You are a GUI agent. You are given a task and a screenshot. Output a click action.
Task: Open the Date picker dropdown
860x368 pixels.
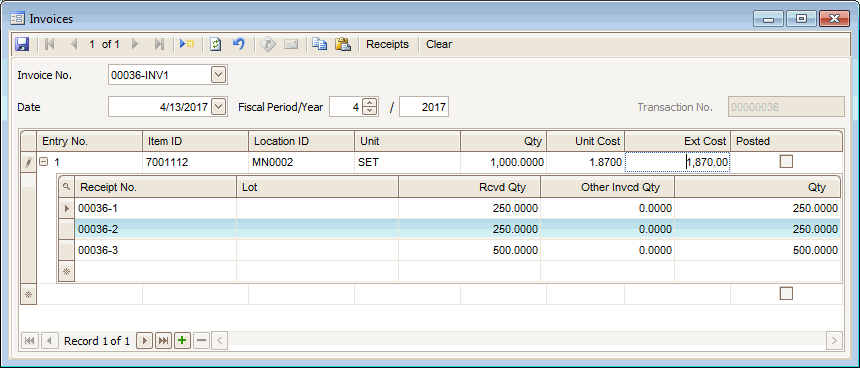(218, 106)
